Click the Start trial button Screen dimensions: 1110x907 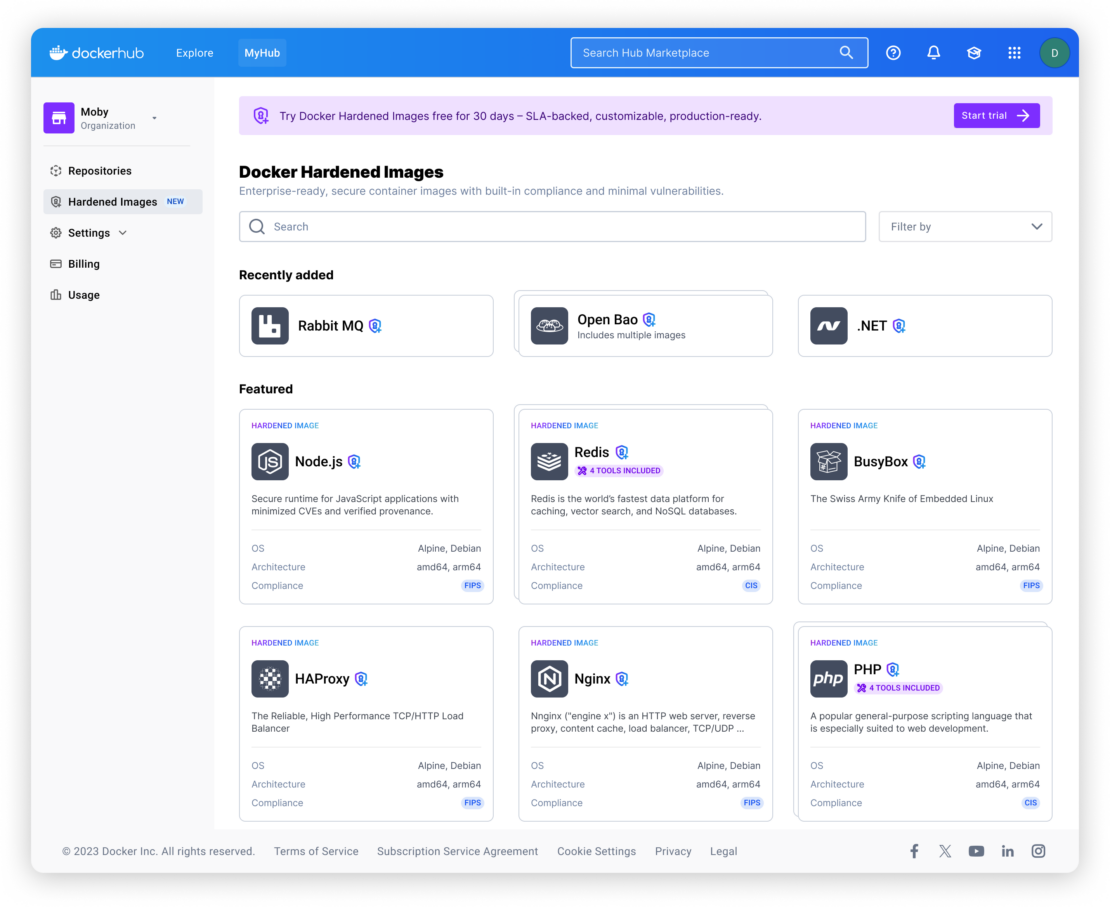click(995, 115)
